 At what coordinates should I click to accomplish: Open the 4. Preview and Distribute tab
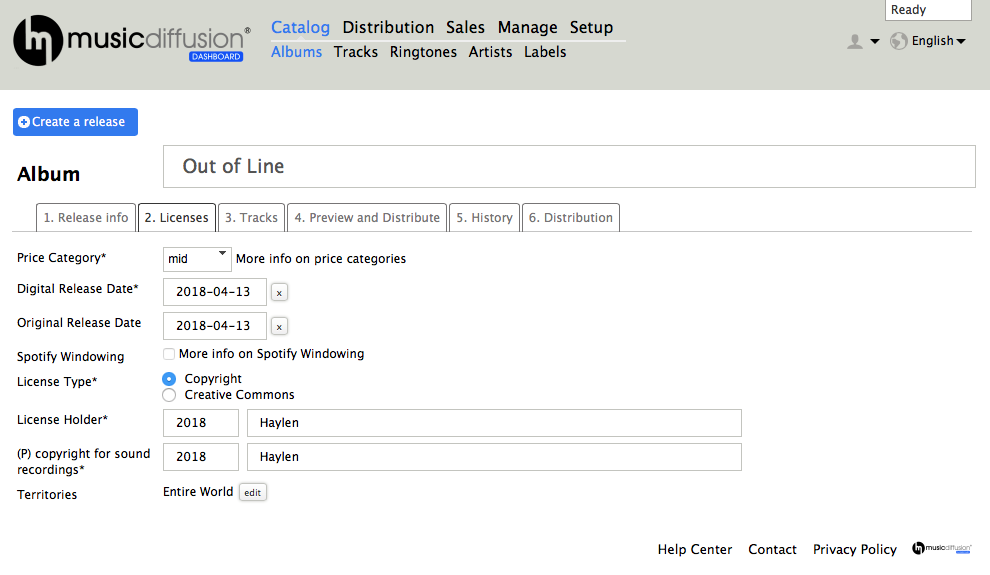click(x=367, y=218)
